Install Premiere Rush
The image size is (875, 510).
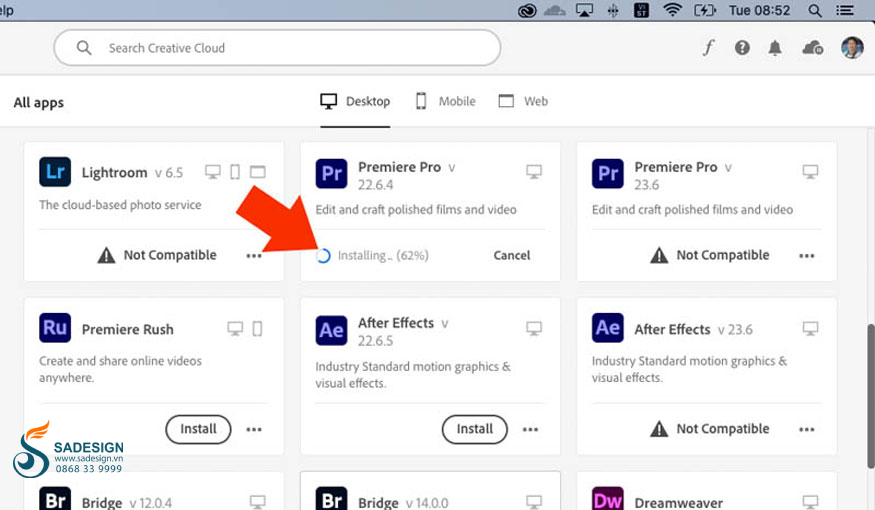coord(198,429)
